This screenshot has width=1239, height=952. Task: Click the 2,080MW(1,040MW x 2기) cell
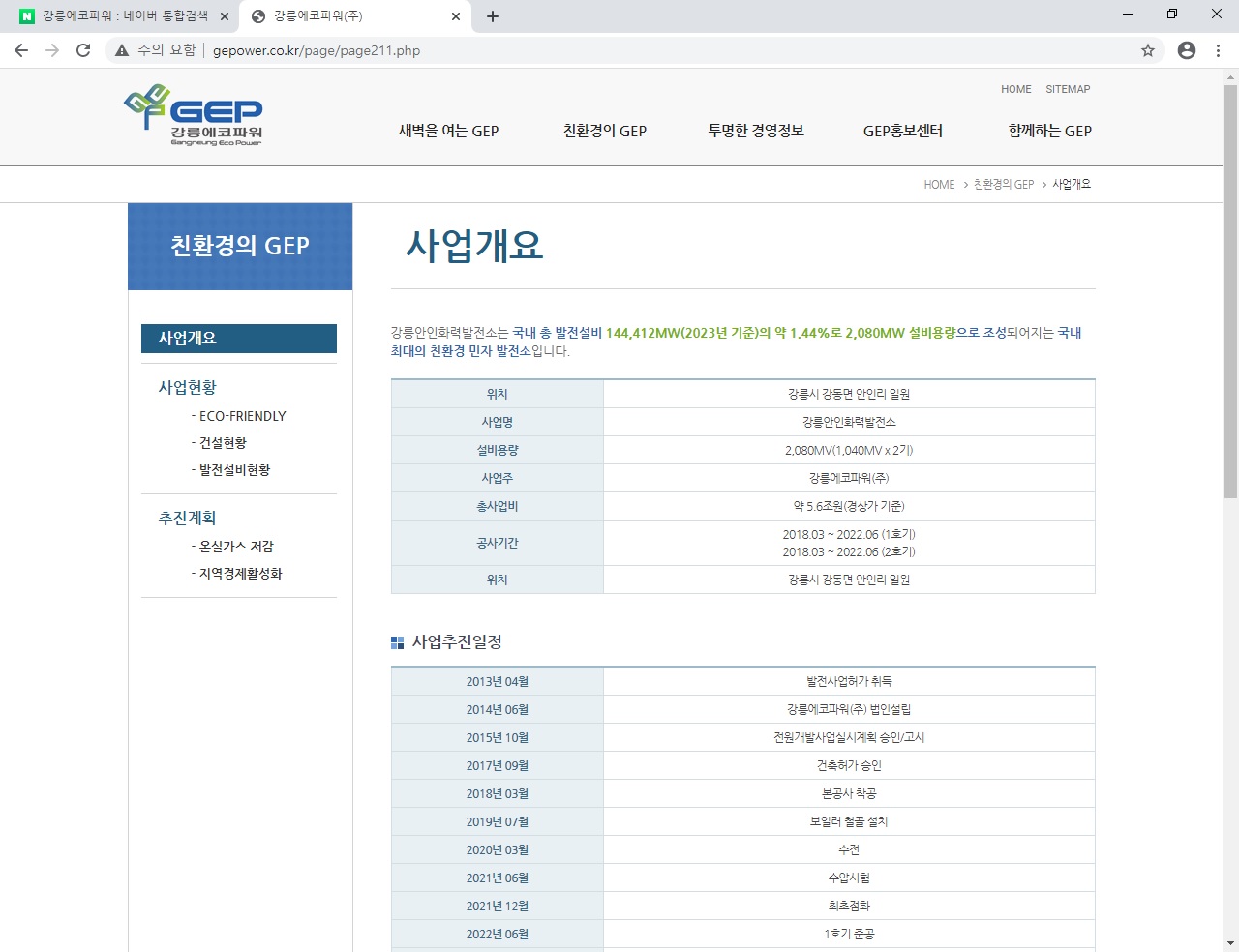[849, 450]
